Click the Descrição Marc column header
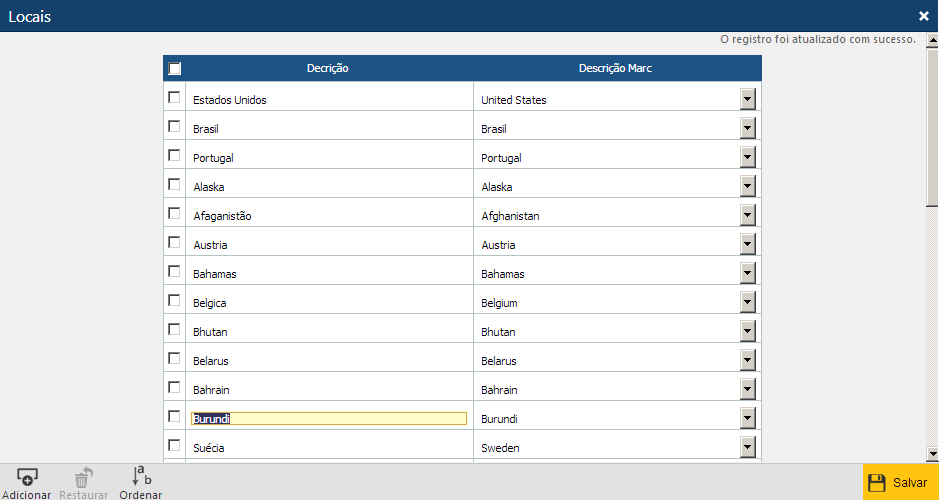This screenshot has width=939, height=504. tap(616, 68)
